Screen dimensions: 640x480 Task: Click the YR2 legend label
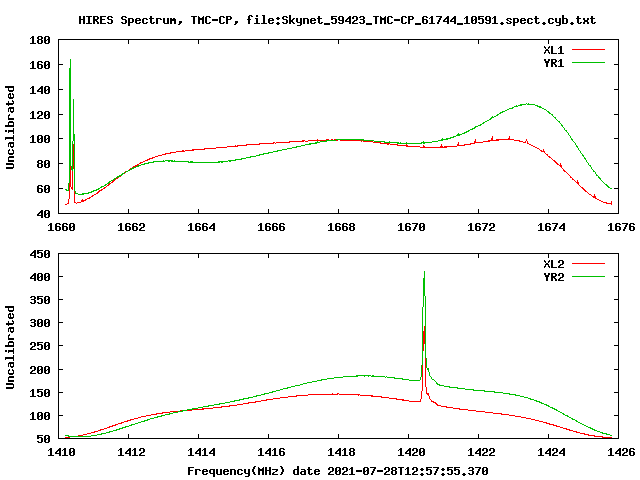point(553,277)
